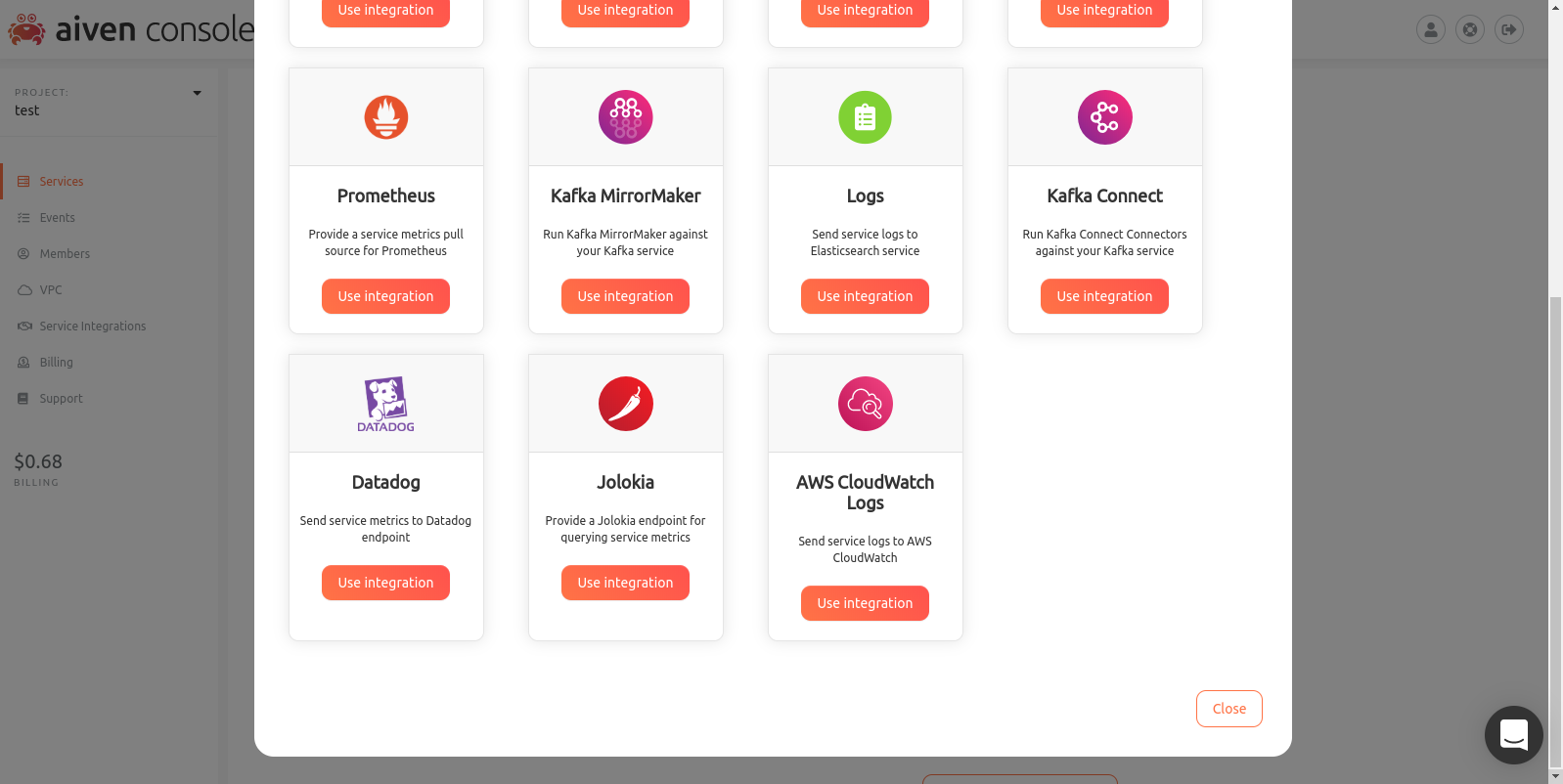Click the Jolokia chili pepper icon
The height and width of the screenshot is (784, 1563).
click(x=625, y=404)
